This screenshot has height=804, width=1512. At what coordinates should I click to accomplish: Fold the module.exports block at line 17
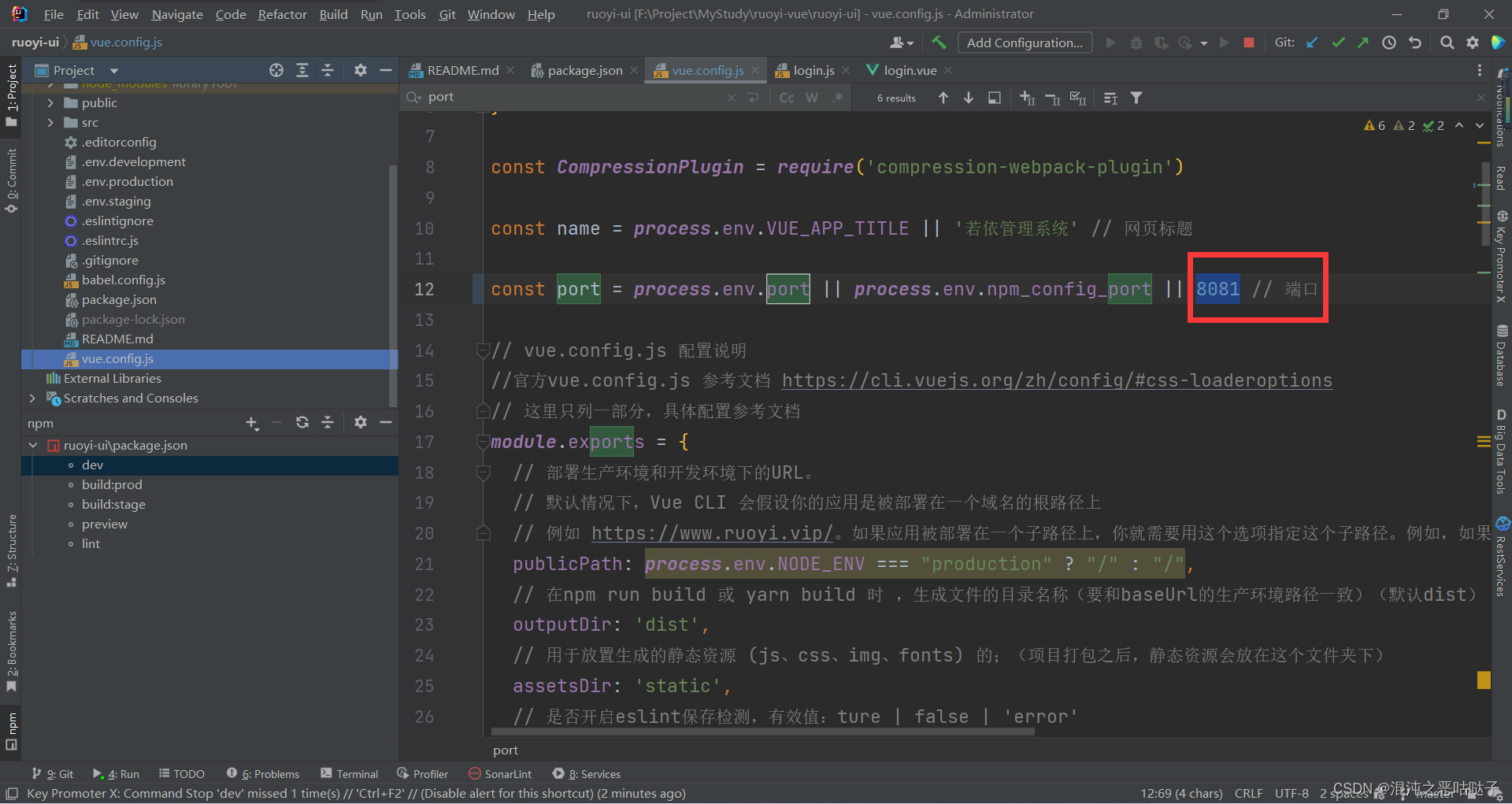[x=483, y=442]
